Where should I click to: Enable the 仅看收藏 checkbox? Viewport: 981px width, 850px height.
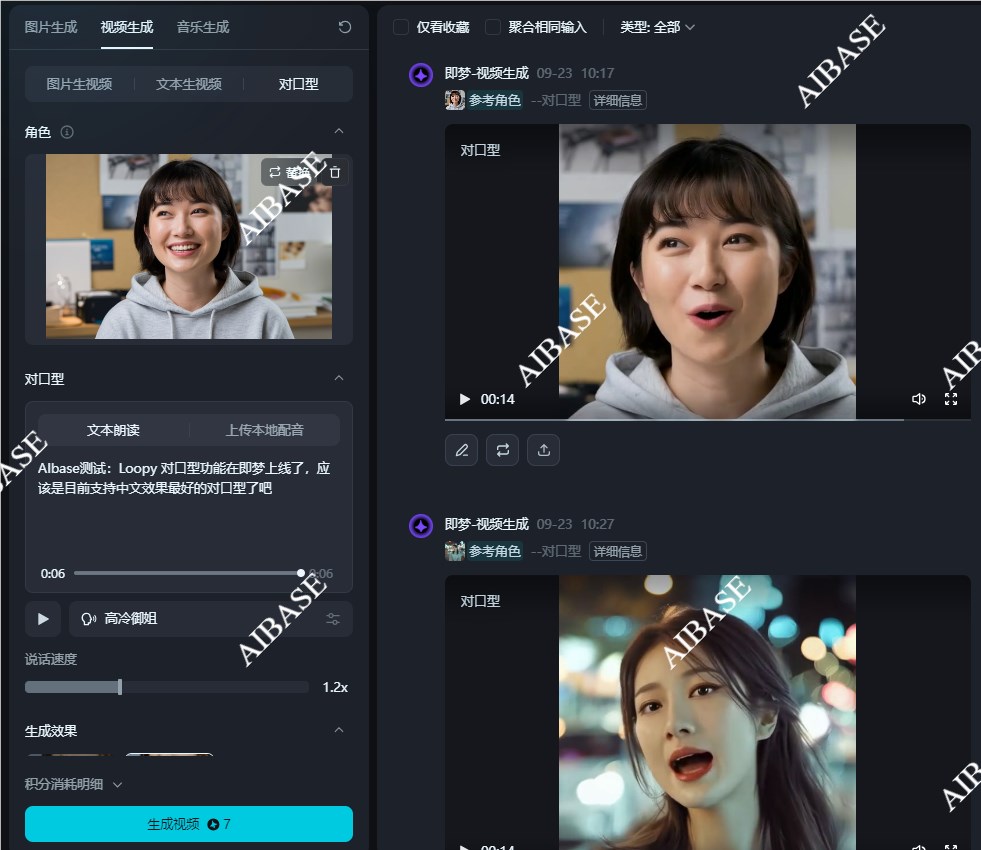click(400, 27)
